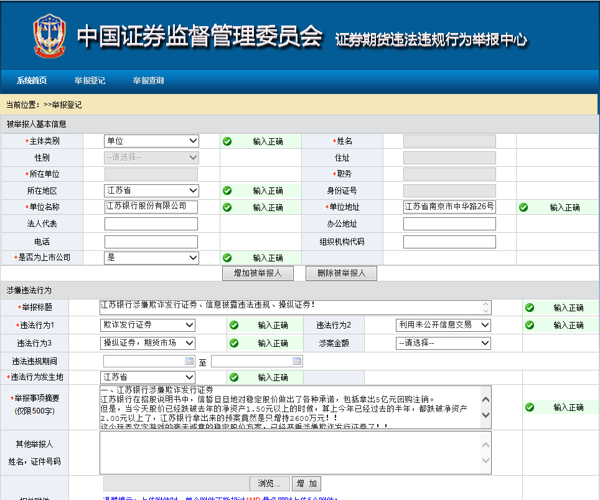Image resolution: width=600 pixels, height=500 pixels.
Task: Open 违法行为1 dropdown 欺诈发行证券
Action: pos(148,325)
